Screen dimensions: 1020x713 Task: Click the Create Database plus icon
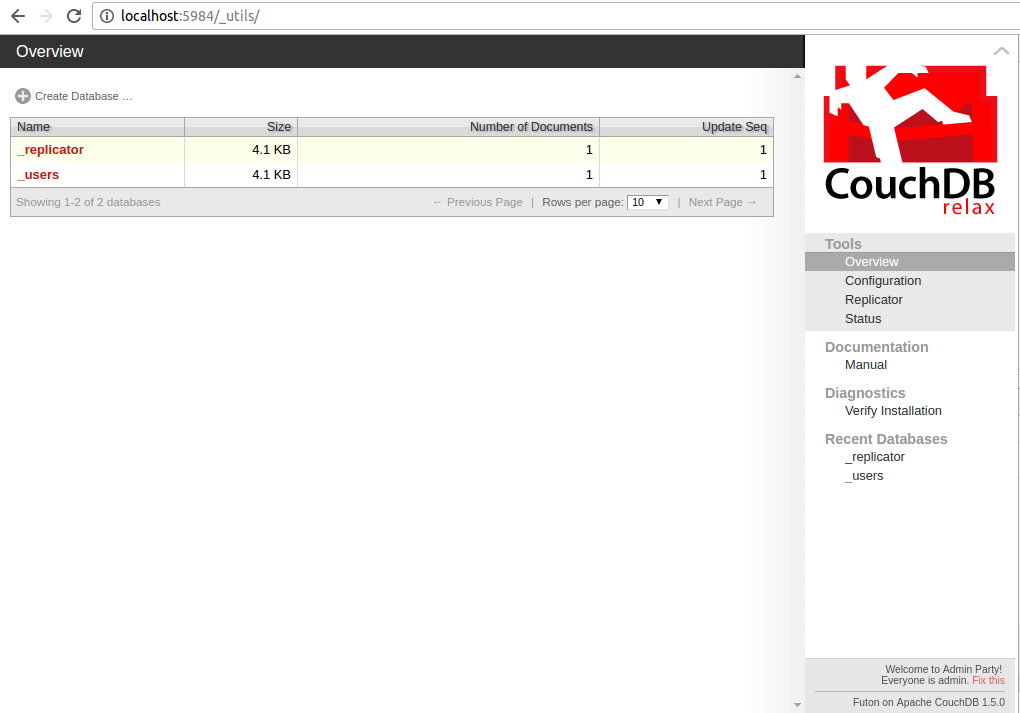point(23,96)
